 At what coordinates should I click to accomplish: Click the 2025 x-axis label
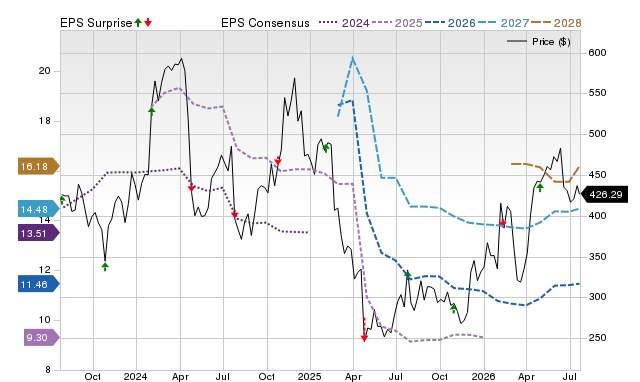coord(309,376)
